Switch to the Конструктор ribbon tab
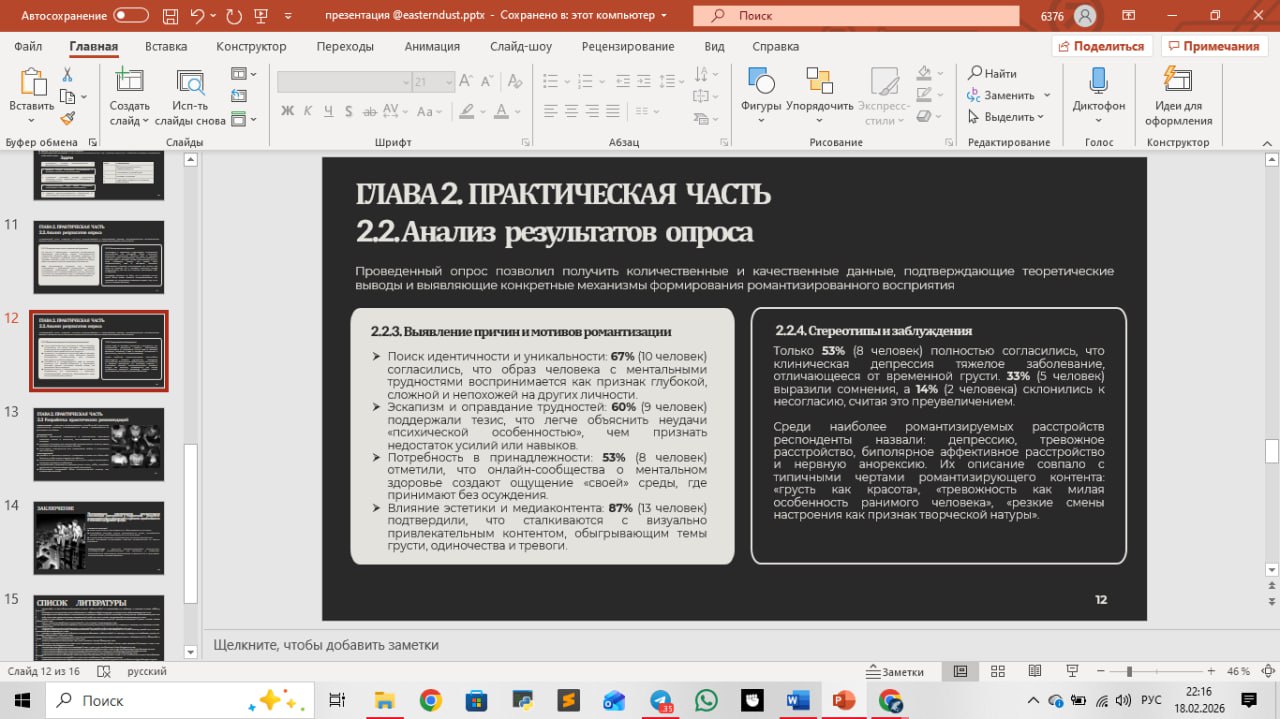The height and width of the screenshot is (719, 1280). (251, 46)
